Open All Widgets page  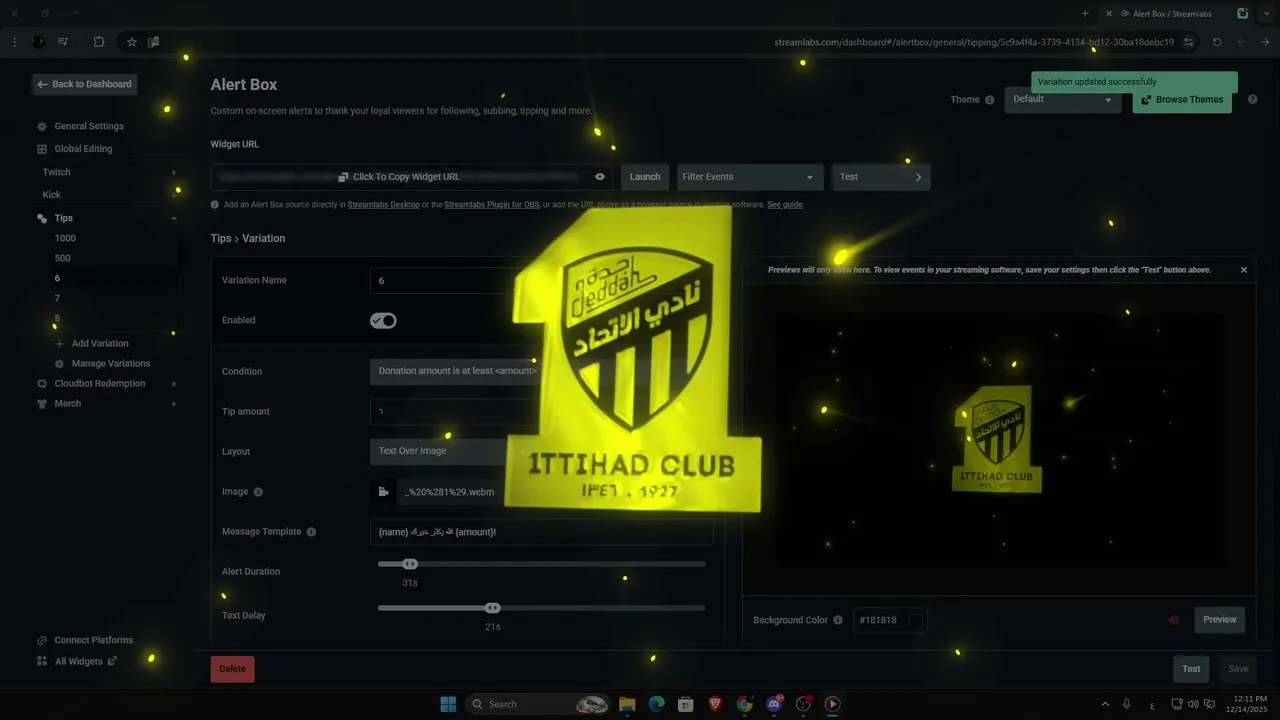pos(79,661)
